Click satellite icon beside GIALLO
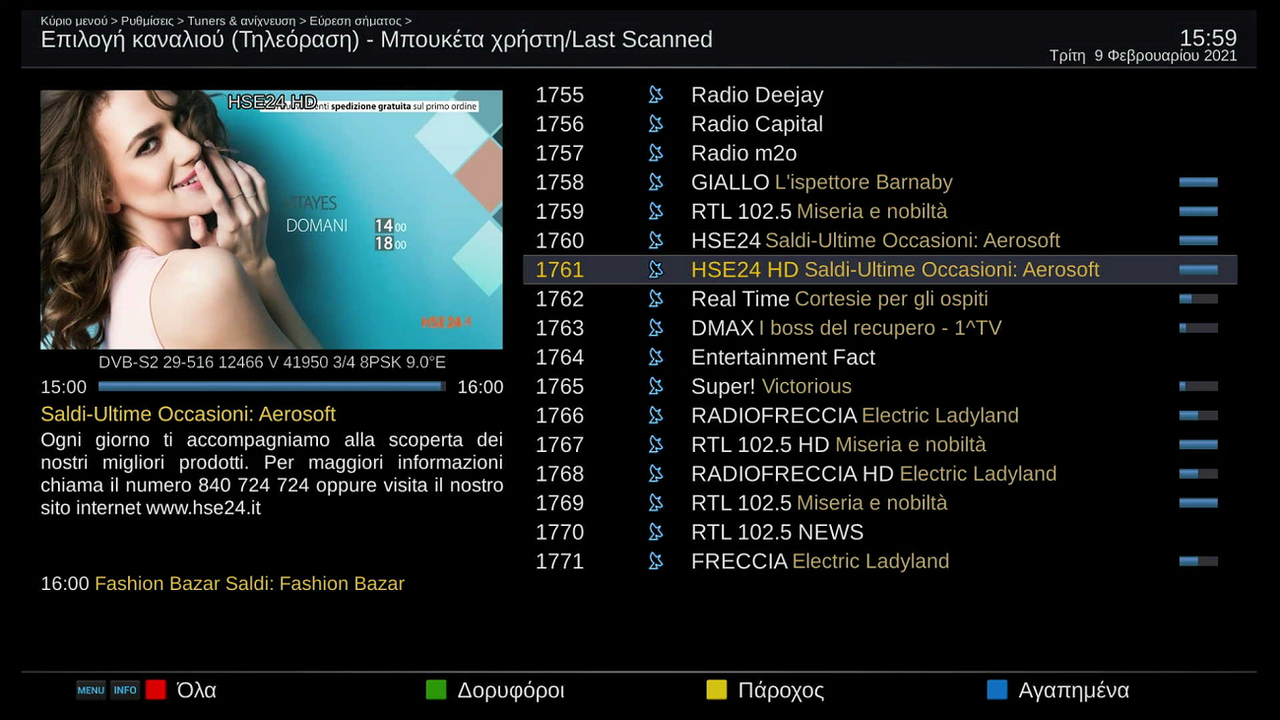 (x=656, y=182)
